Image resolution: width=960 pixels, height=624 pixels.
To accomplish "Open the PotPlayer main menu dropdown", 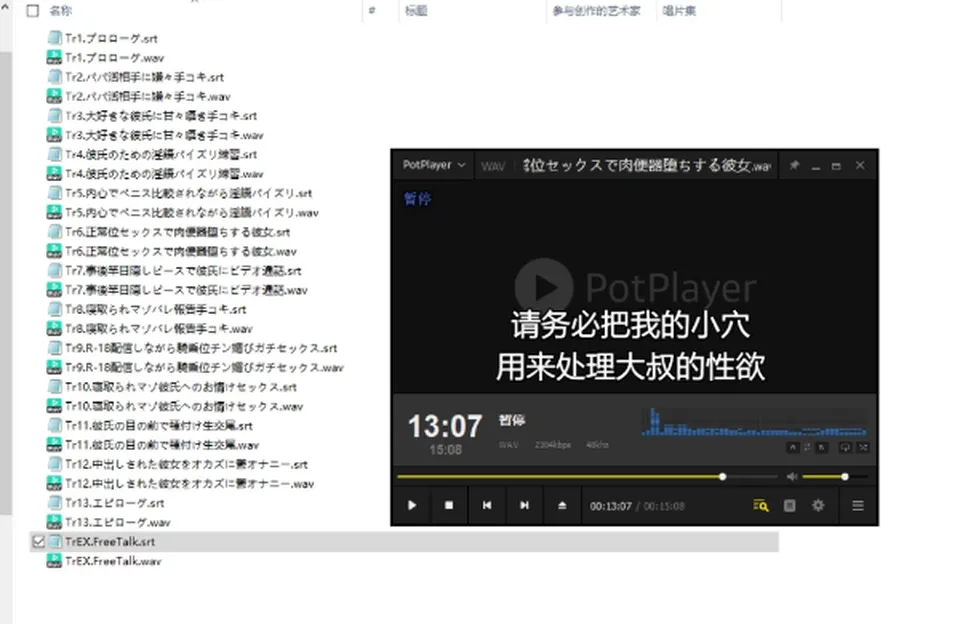I will [x=433, y=165].
